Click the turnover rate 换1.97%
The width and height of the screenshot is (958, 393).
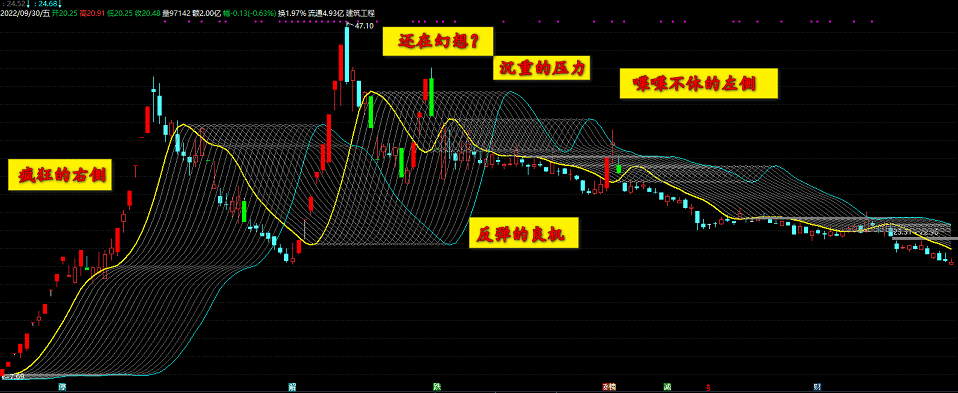pyautogui.click(x=293, y=12)
